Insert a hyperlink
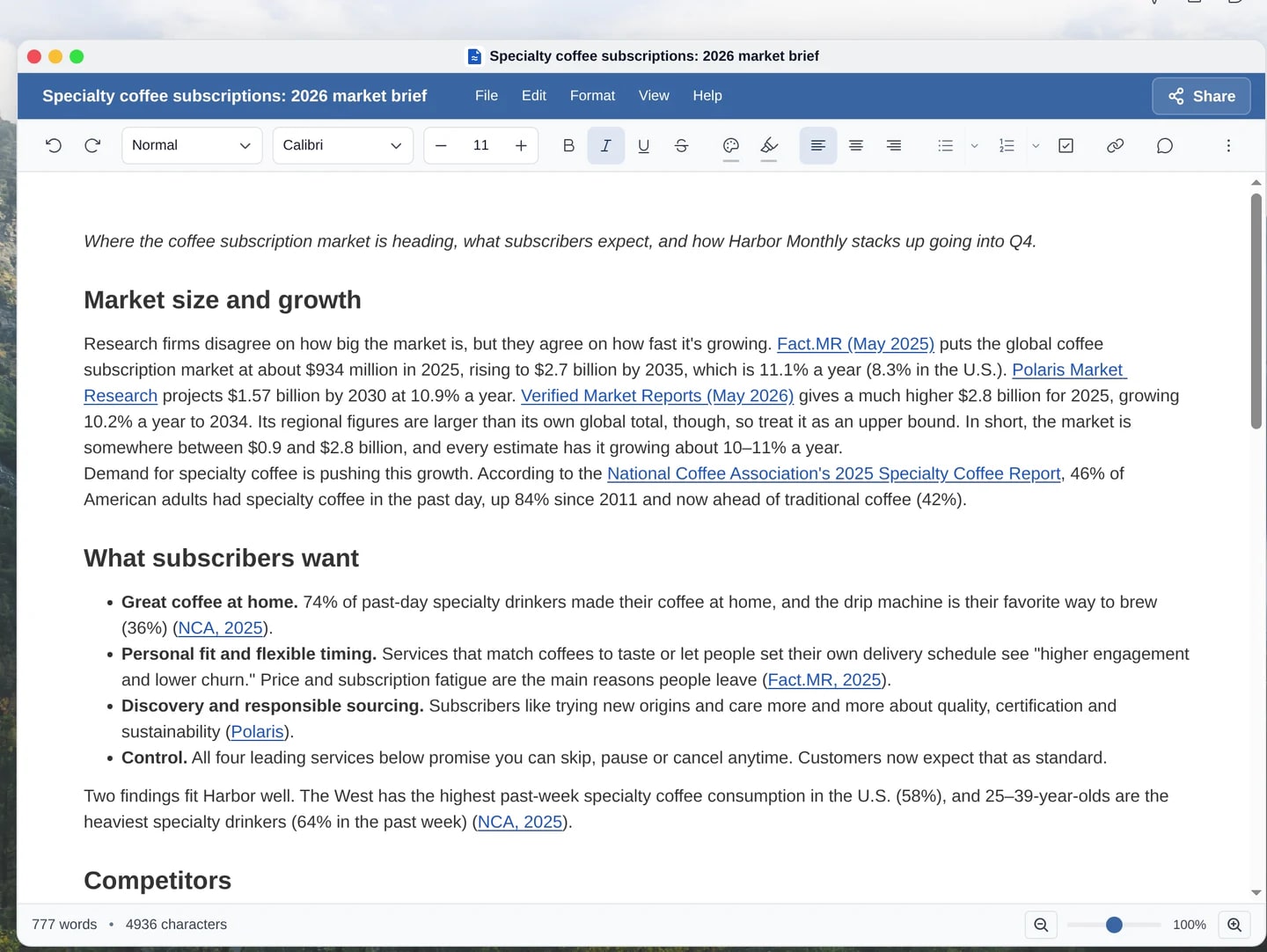1267x952 pixels. (x=1115, y=145)
